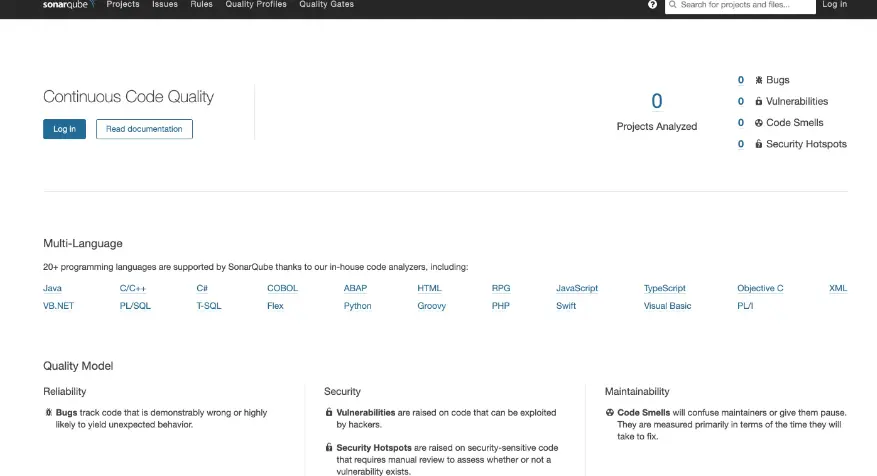
Task: Click the Code Smells count 0
Action: [x=741, y=122]
